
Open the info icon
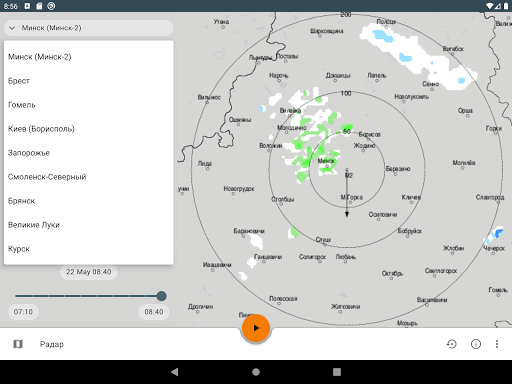[x=476, y=344]
